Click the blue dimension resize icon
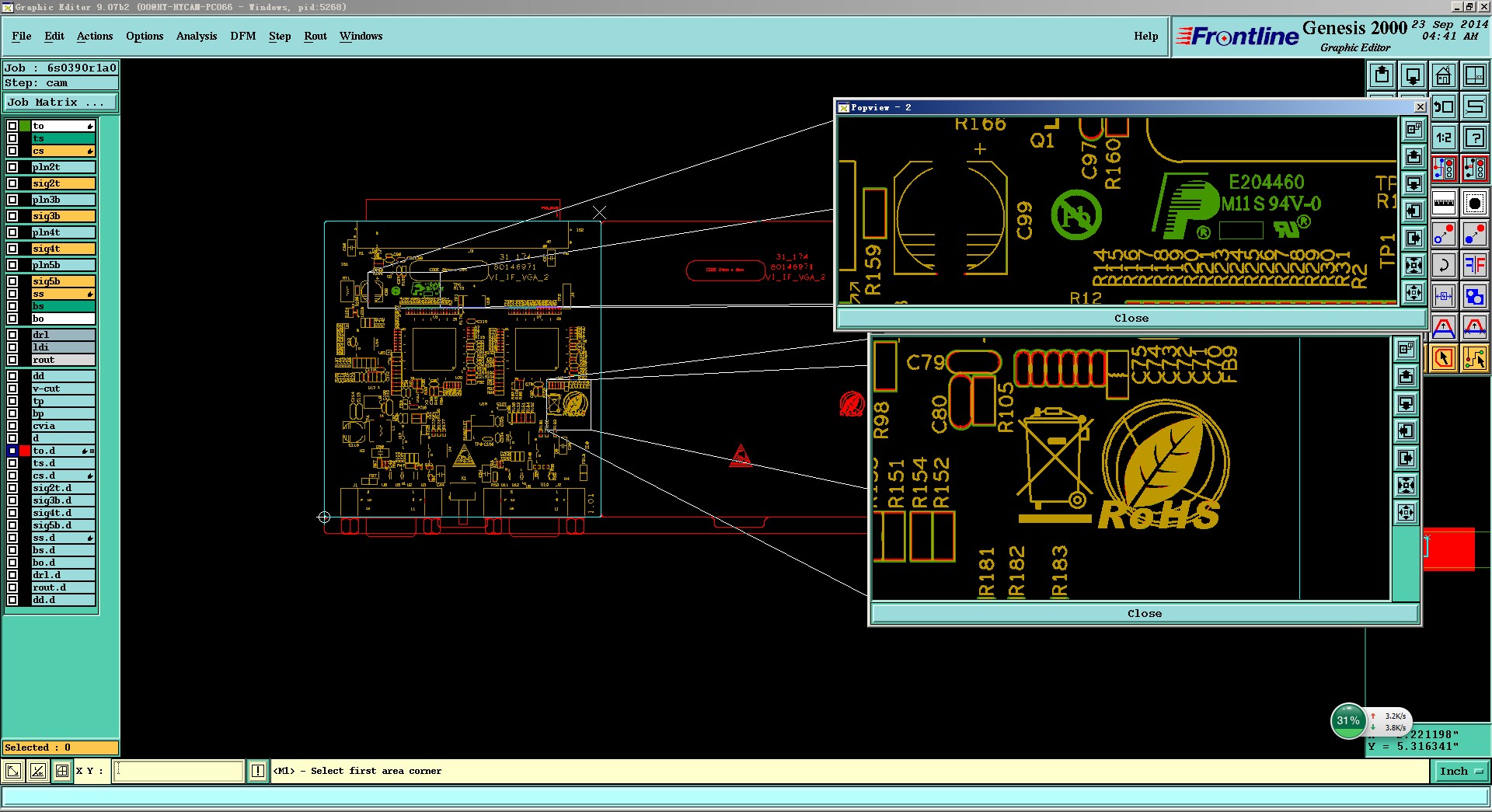 pos(1443,296)
